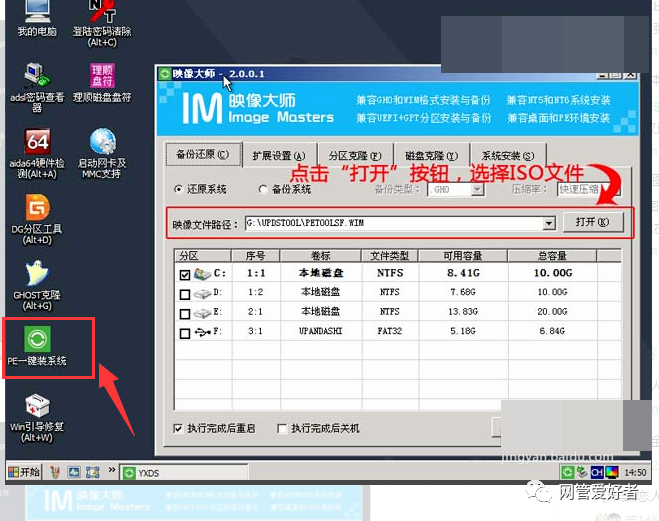
Task: Click the third quick launch icon
Action: tap(92, 472)
